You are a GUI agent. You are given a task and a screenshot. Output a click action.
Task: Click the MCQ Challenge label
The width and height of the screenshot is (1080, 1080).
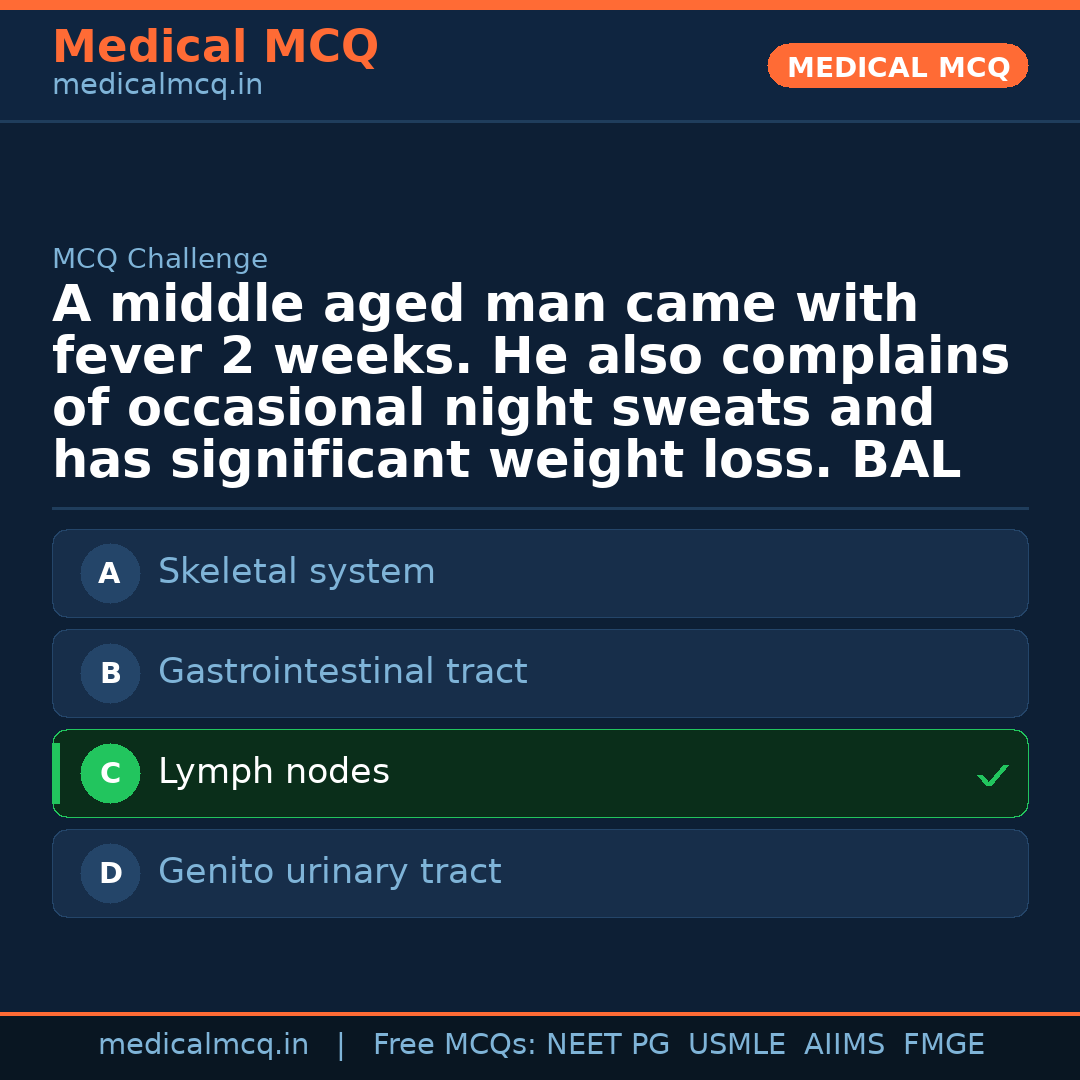click(160, 260)
